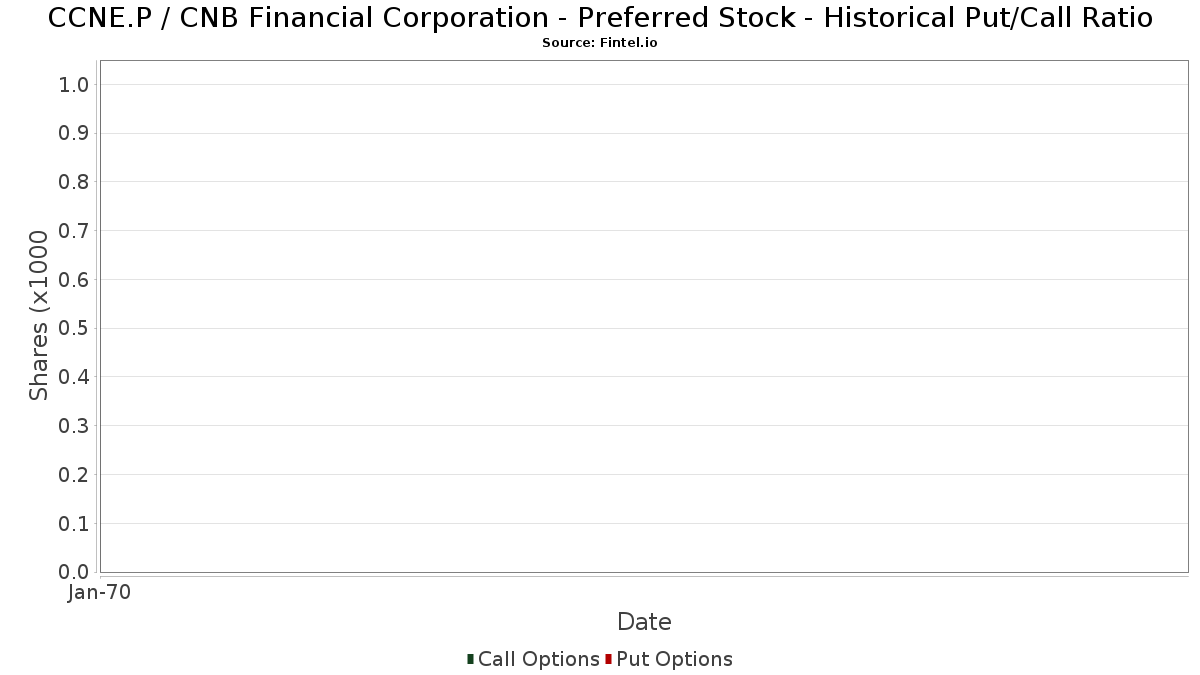Screen dimensions: 1200x675
Task: Click the Jan-70 x-axis tick label
Action: point(99,592)
